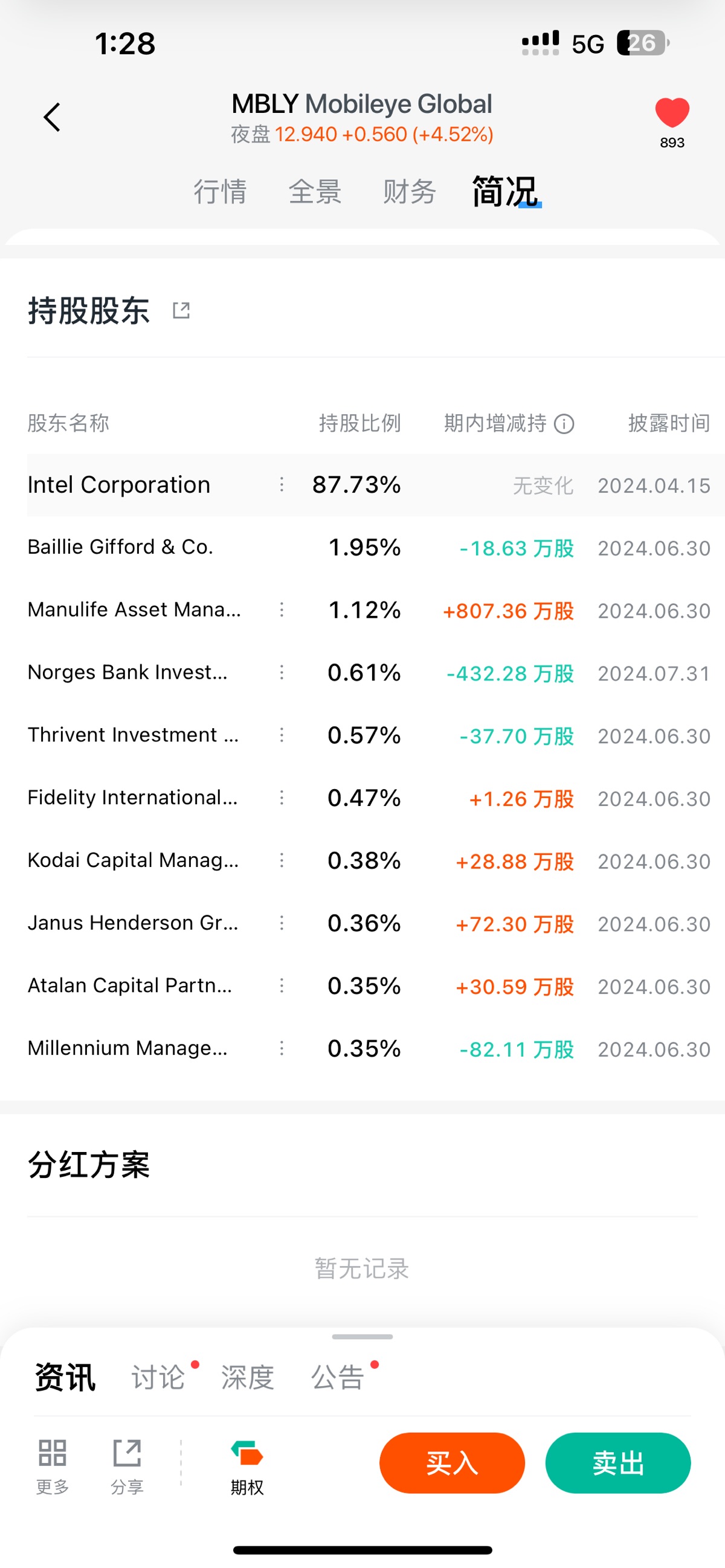Open three-dot menu for Millennium Management
The image size is (725, 1568).
point(282,1048)
